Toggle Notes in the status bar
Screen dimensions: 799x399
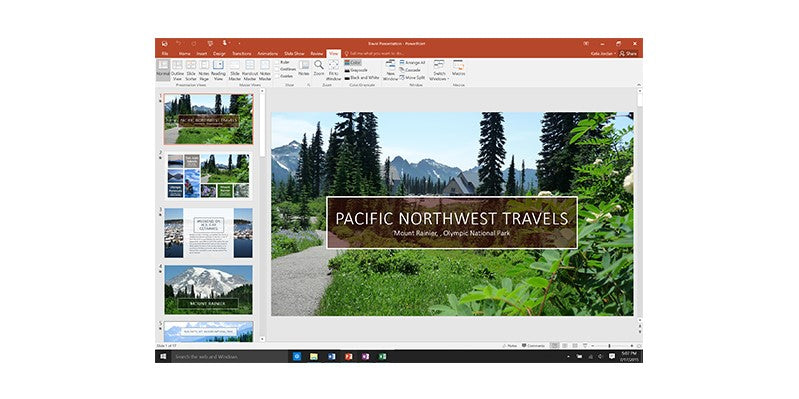pos(510,345)
